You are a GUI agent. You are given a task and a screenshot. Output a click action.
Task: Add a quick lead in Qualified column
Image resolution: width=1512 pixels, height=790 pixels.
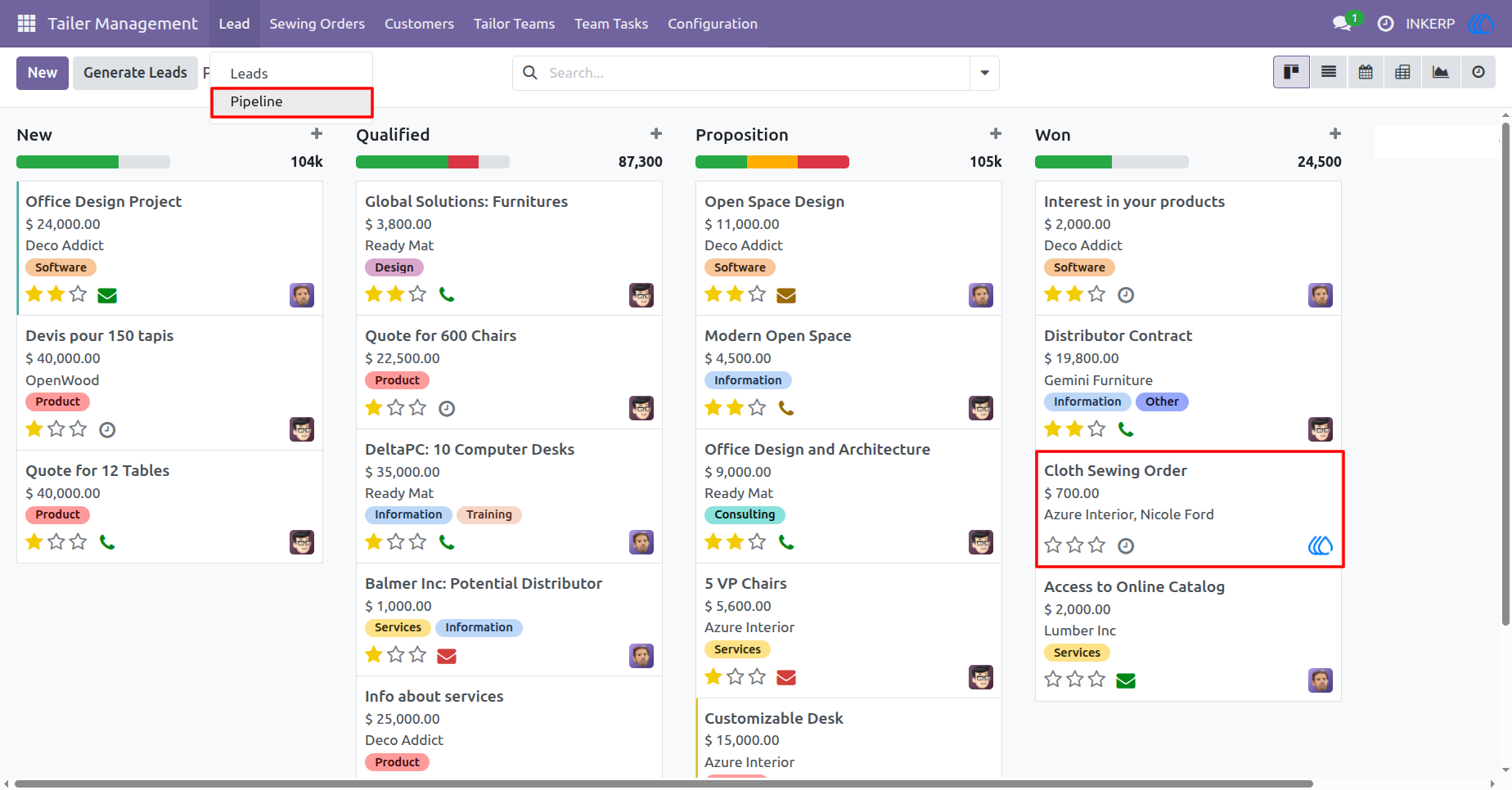click(x=656, y=133)
